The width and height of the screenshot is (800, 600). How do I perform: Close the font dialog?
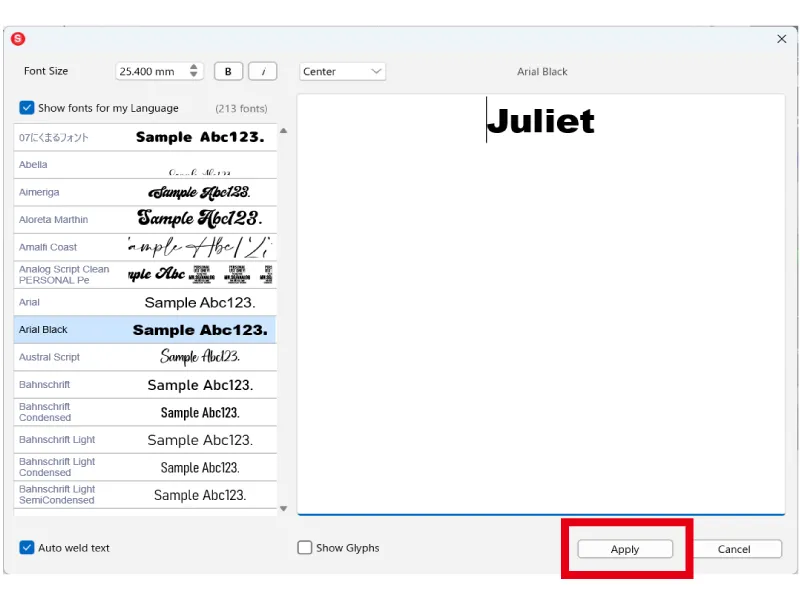click(782, 39)
